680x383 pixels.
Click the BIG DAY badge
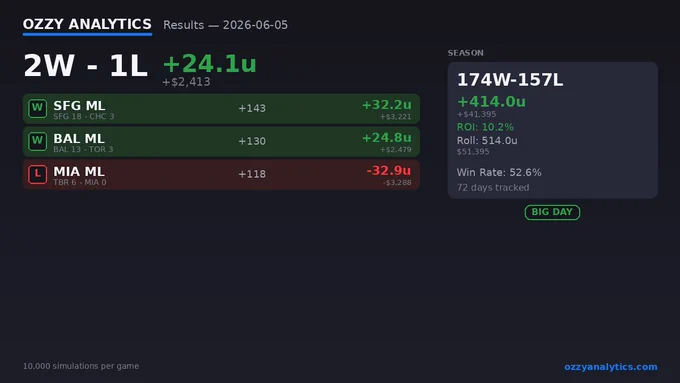(552, 212)
